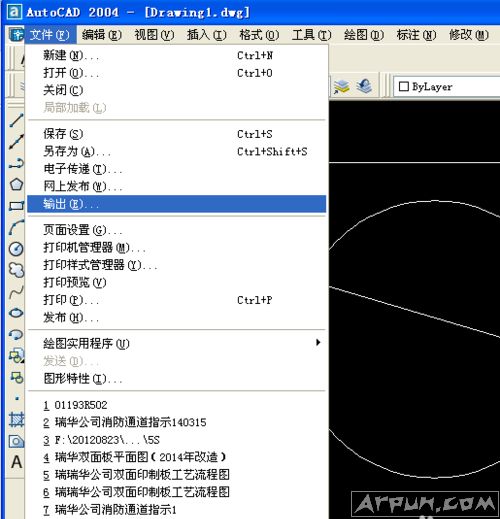Screen dimensions: 500x519
Task: Click the drawing document icon in menu bar
Action: pos(16,34)
